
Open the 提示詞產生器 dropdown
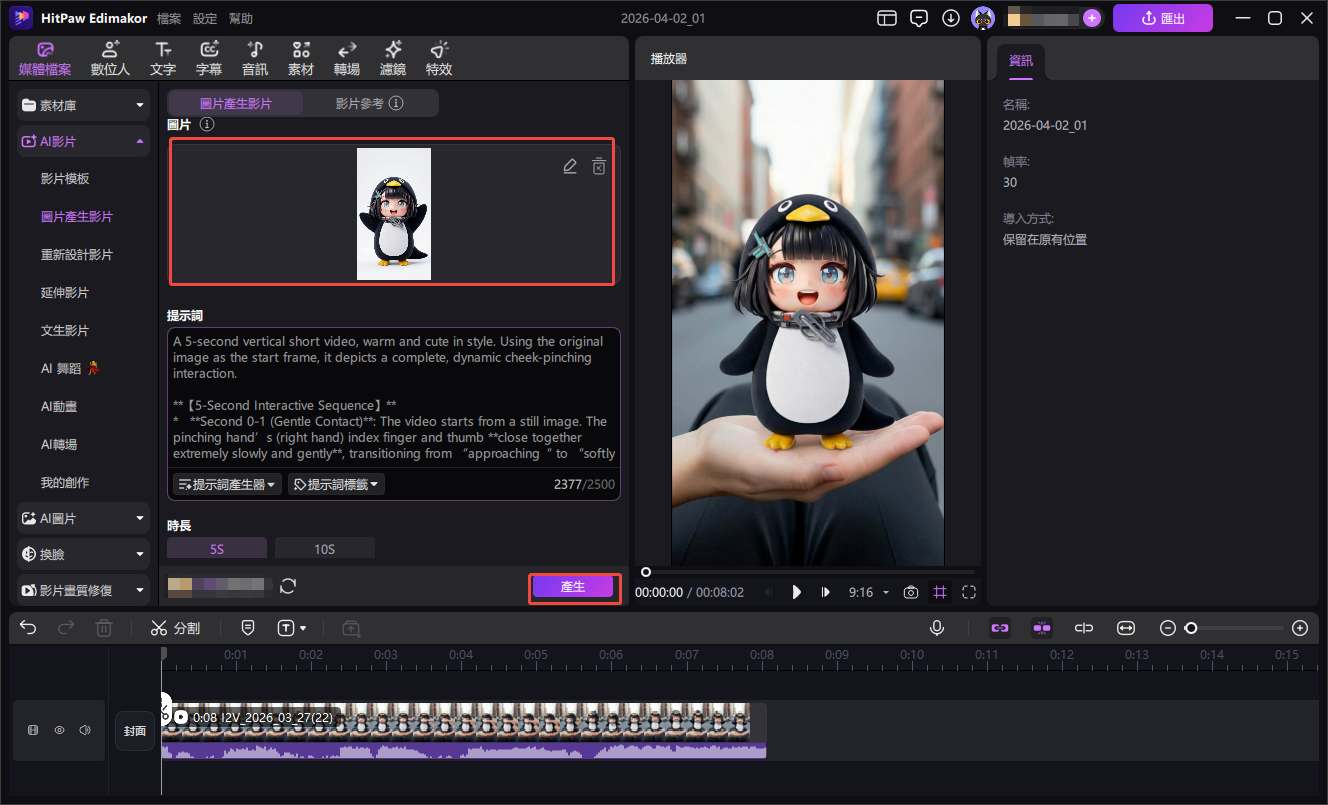click(227, 484)
